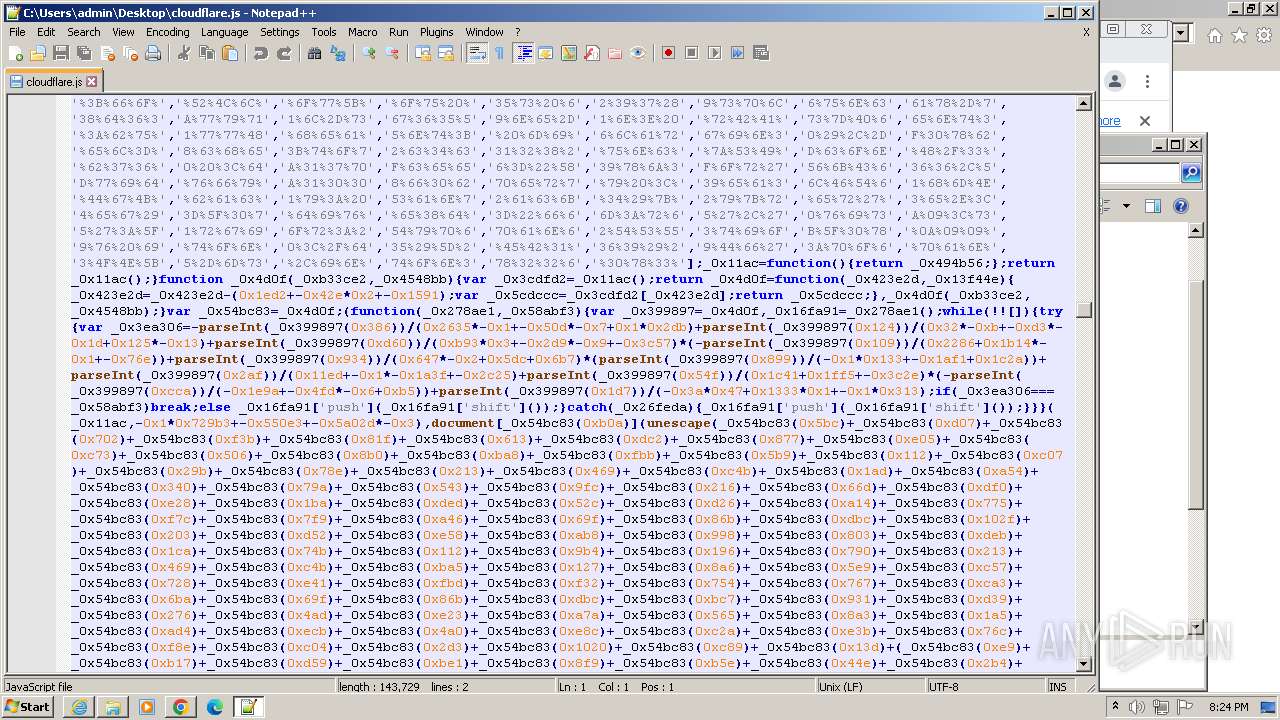
Task: Click the Open file toolbar icon
Action: pos(38,53)
